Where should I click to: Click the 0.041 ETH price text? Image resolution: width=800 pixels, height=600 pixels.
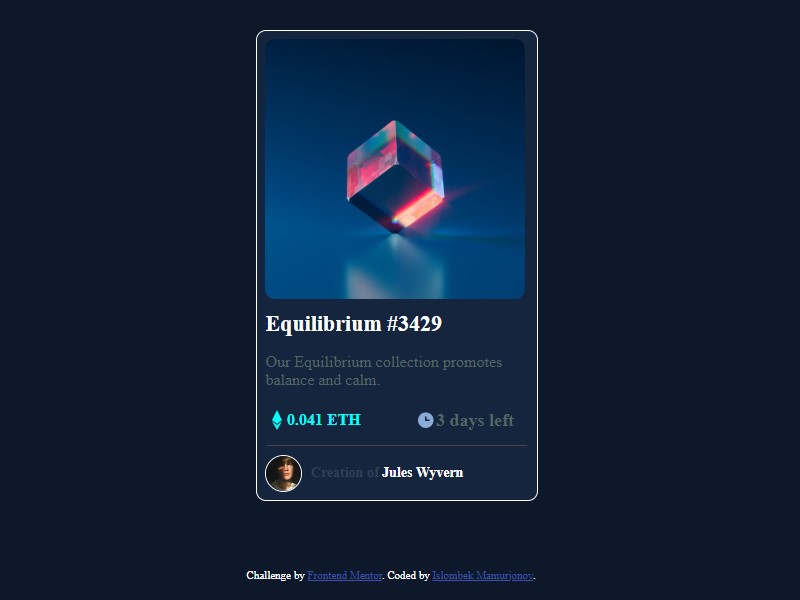point(323,420)
